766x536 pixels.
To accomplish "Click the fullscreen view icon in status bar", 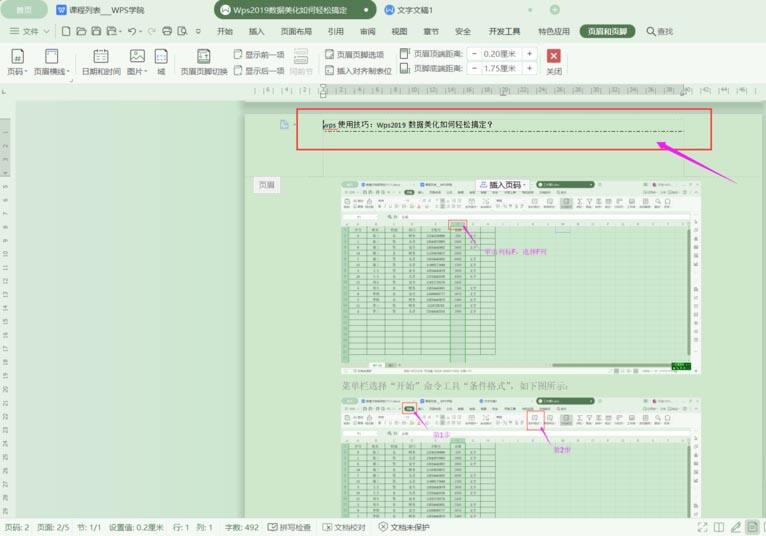I will point(702,527).
